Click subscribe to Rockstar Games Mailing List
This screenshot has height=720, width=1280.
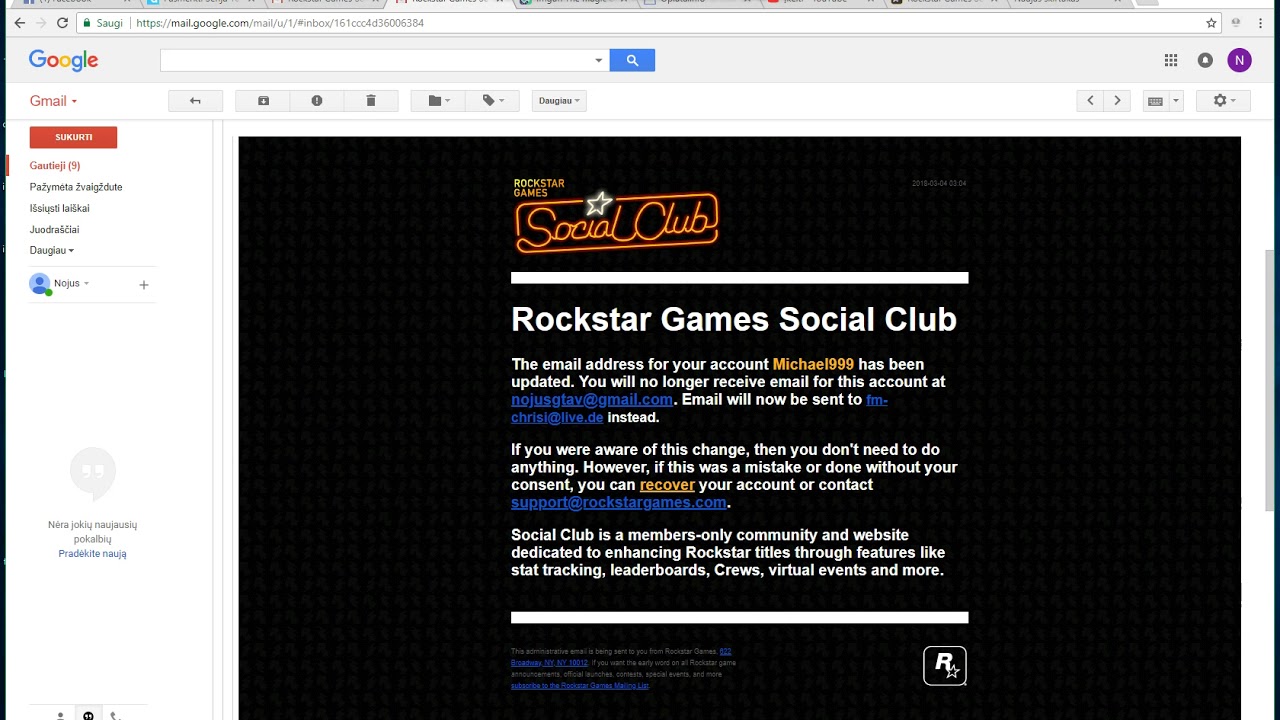click(580, 686)
